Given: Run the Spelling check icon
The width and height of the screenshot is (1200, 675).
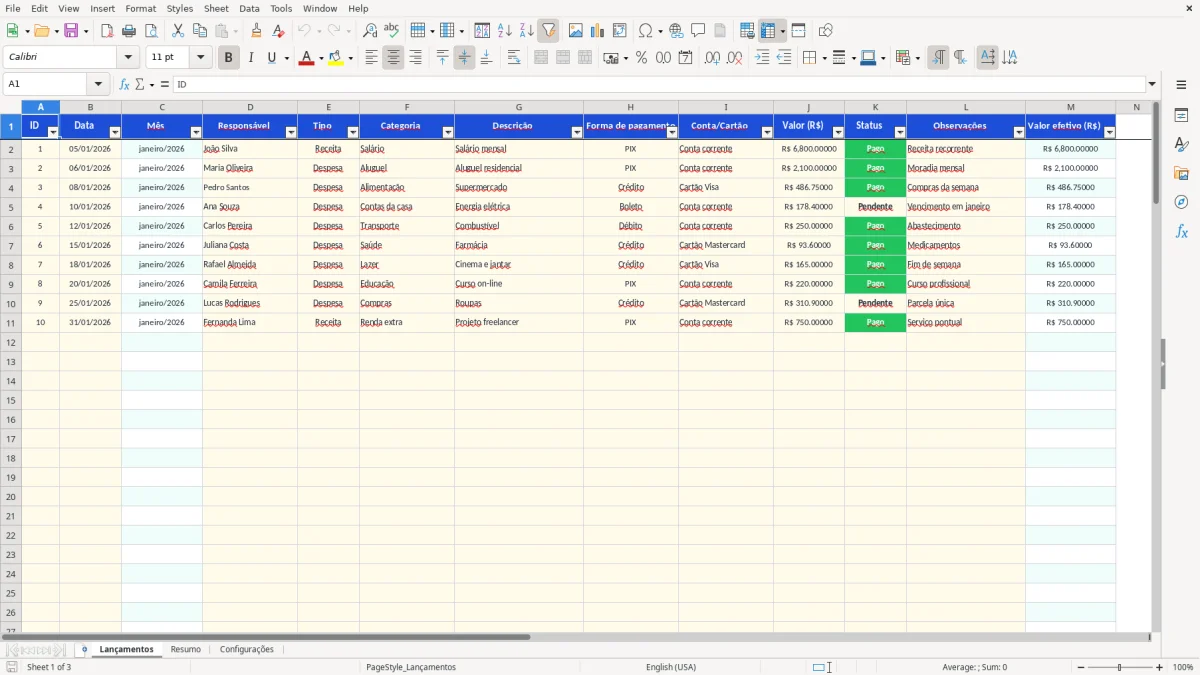Looking at the screenshot, I should (391, 31).
